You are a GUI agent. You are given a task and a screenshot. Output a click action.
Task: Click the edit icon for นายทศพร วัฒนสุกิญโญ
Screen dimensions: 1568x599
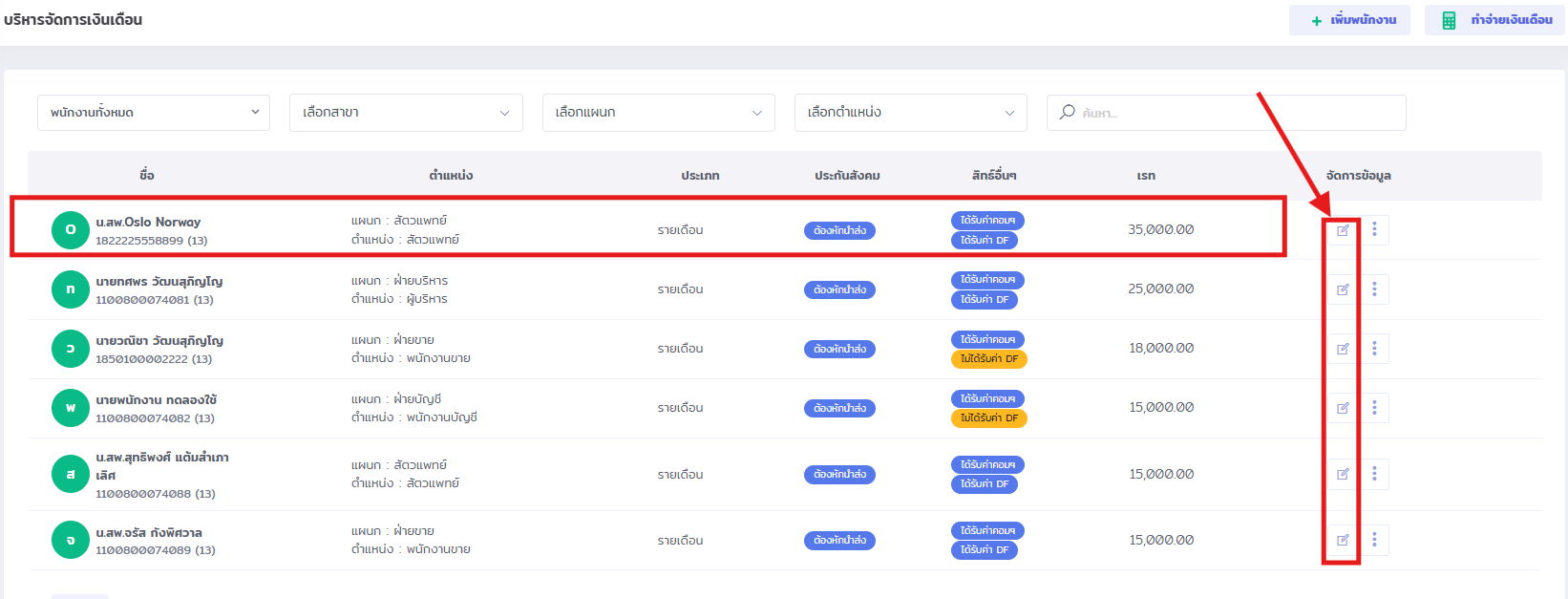click(1343, 289)
